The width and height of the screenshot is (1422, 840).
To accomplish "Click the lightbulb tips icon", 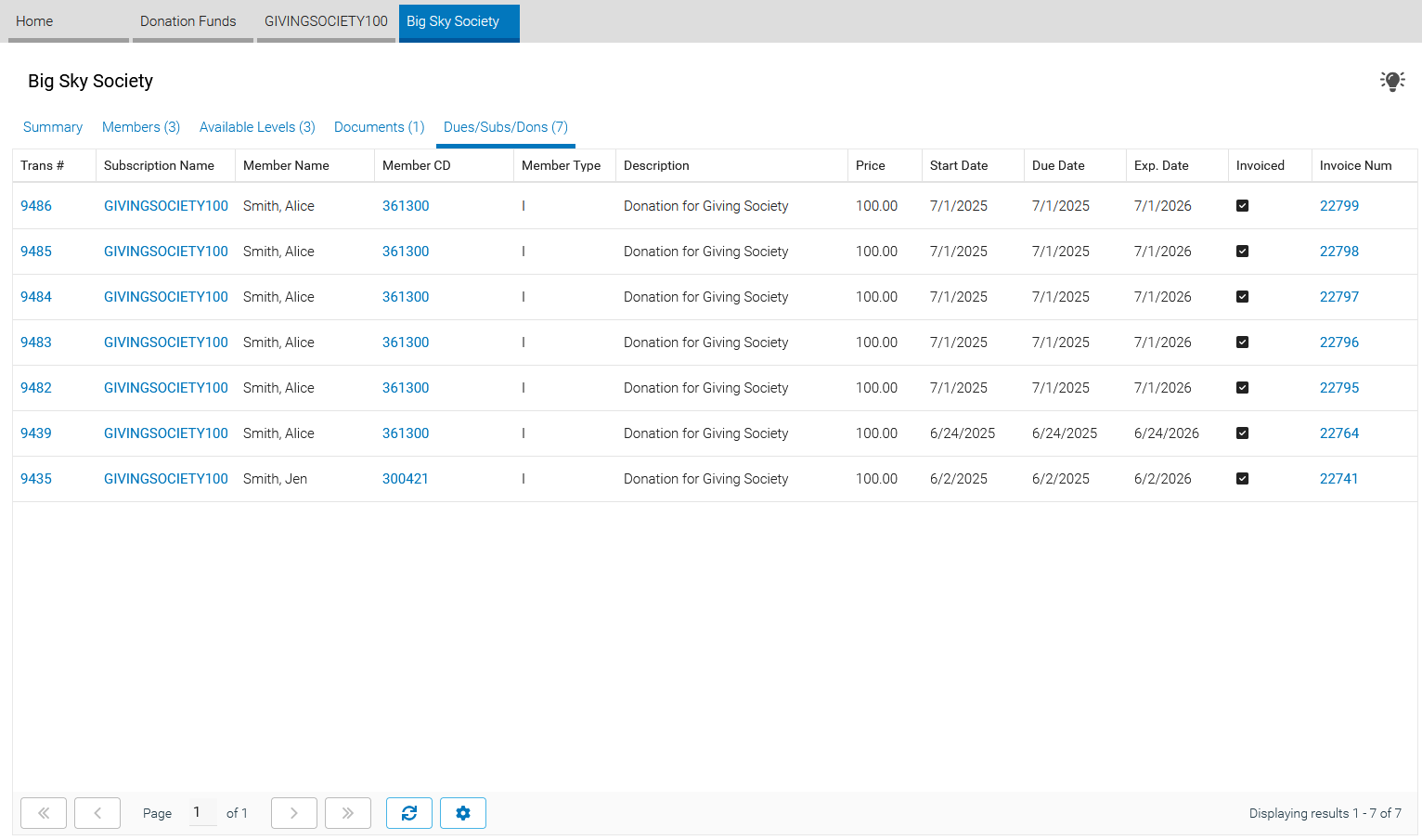I will point(1391,82).
